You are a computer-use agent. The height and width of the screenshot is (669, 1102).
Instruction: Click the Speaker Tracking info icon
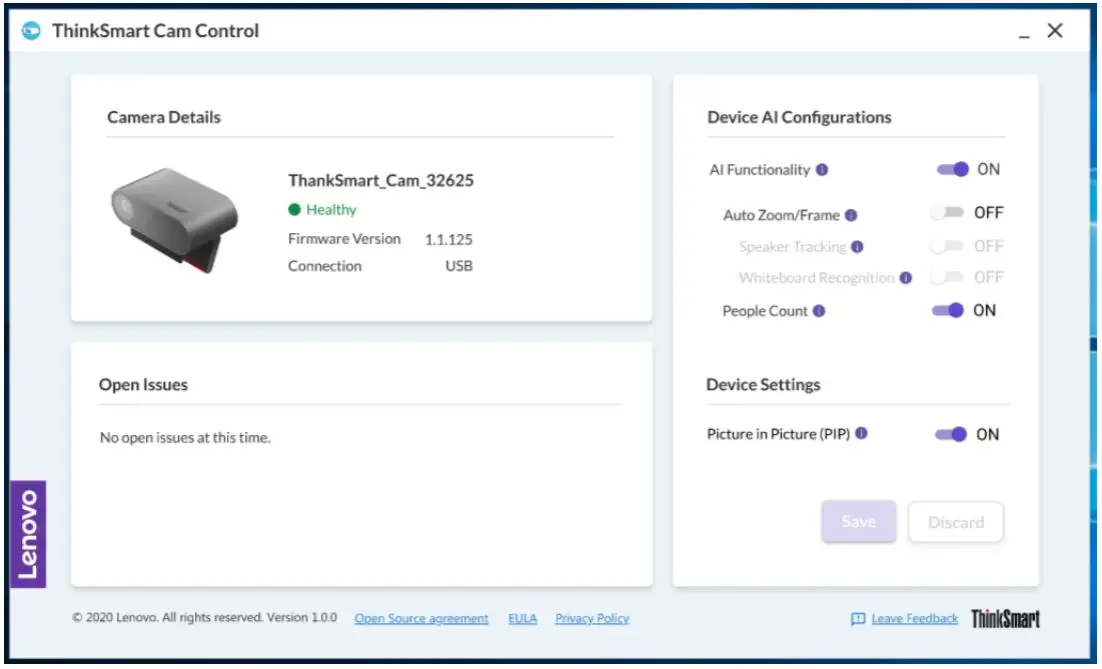point(858,245)
